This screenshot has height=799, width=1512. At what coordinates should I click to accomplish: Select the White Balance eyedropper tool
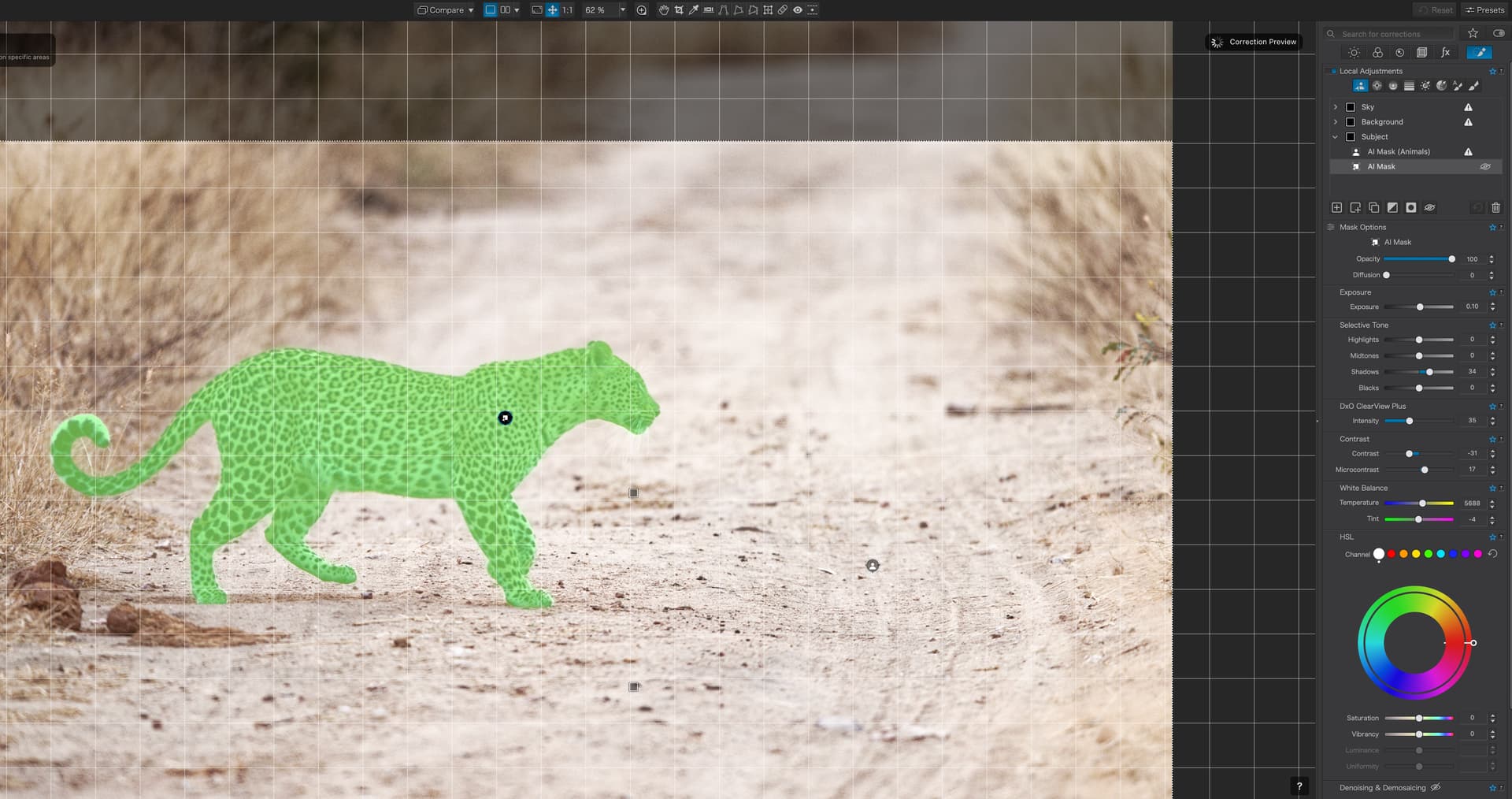(693, 10)
